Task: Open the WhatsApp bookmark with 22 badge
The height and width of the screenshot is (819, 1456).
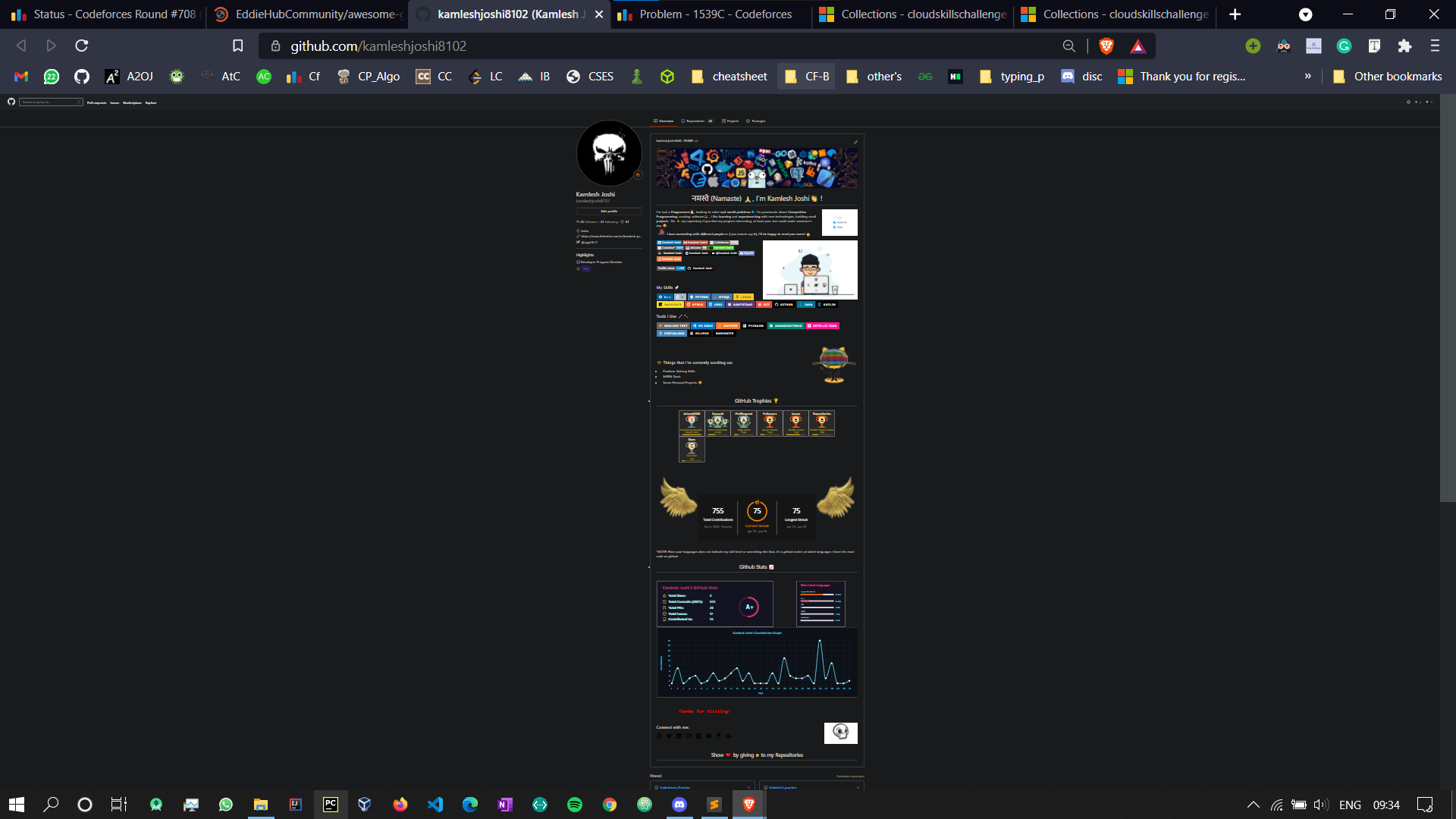Action: [x=52, y=77]
